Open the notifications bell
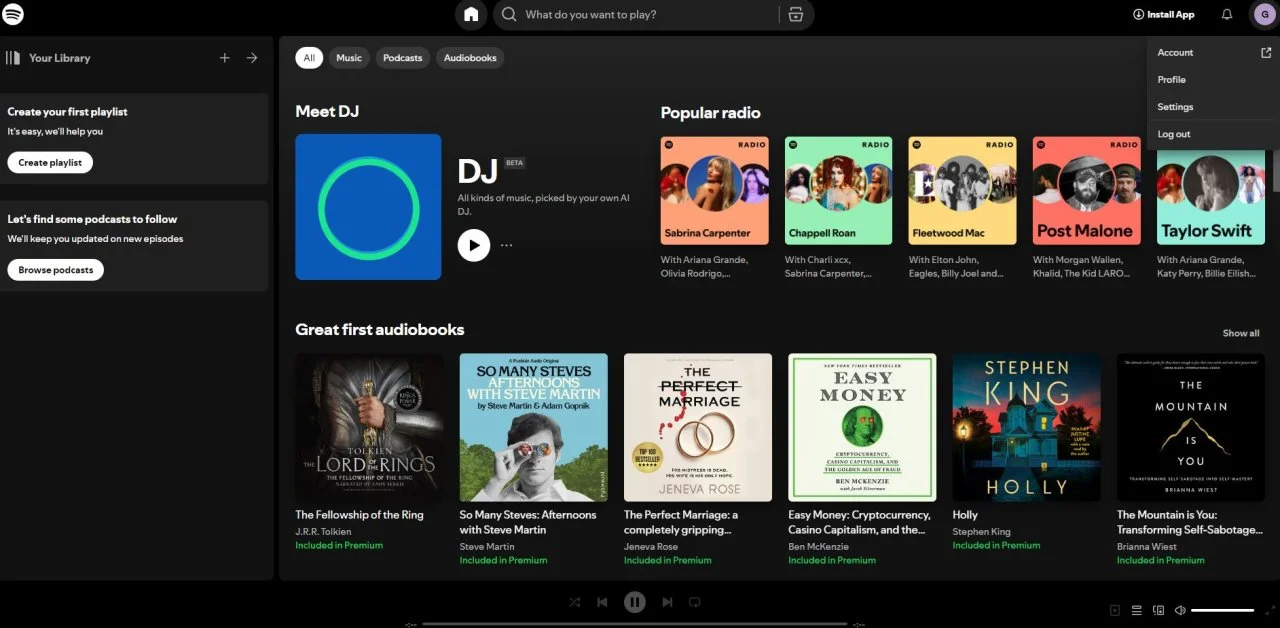The image size is (1280, 628). click(x=1227, y=15)
